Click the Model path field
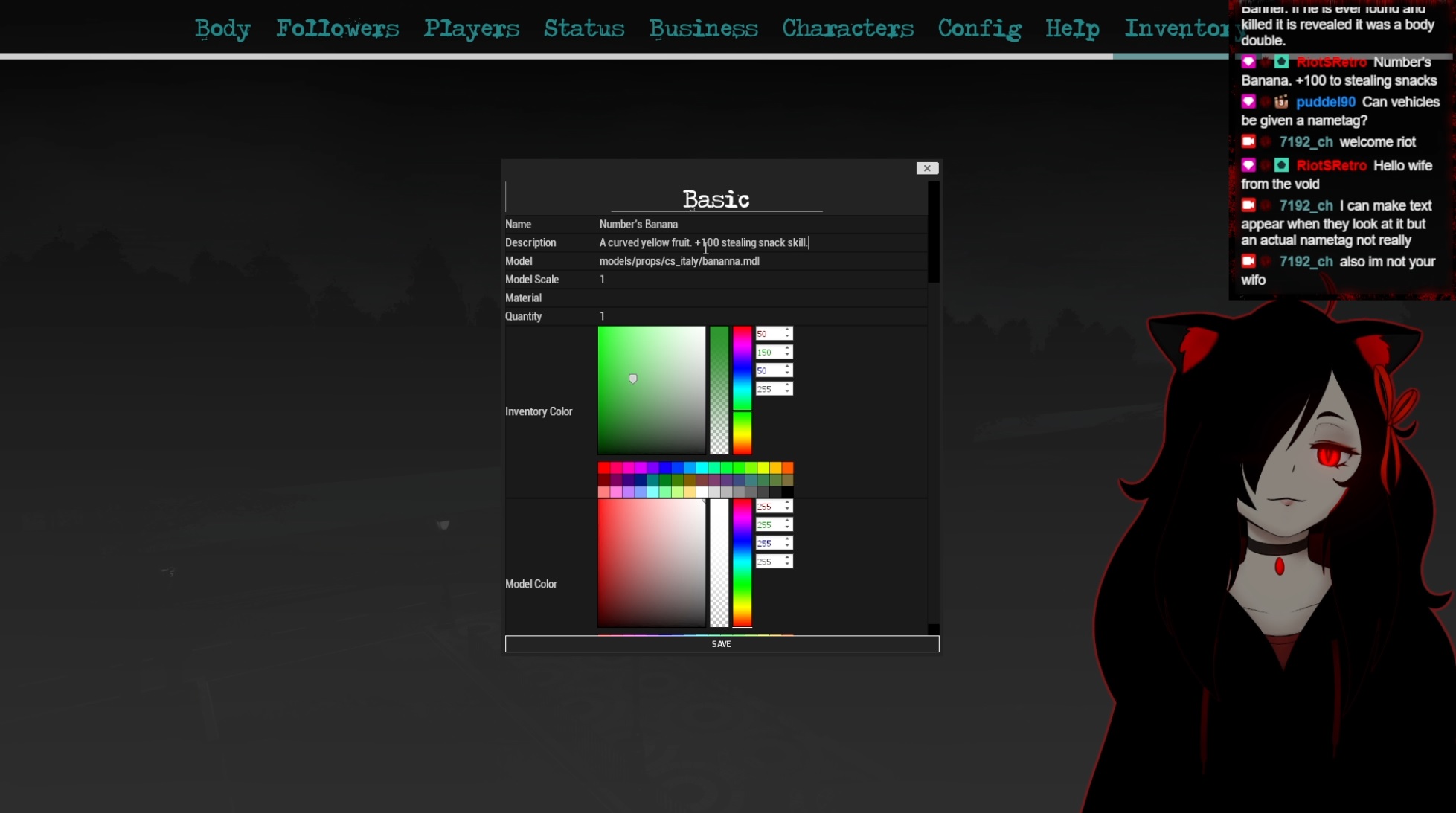Image resolution: width=1456 pixels, height=813 pixels. (x=762, y=261)
